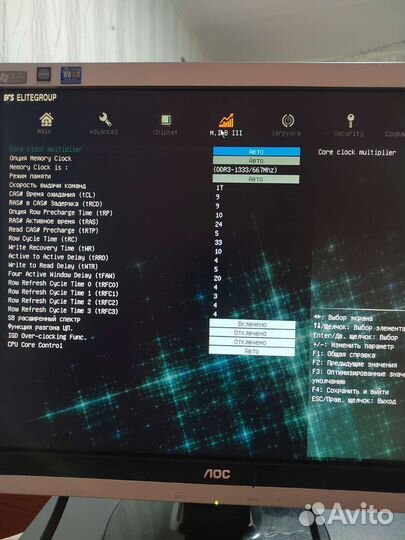Open memory mode Авто dropdown
The height and width of the screenshot is (540, 405).
[x=256, y=179]
